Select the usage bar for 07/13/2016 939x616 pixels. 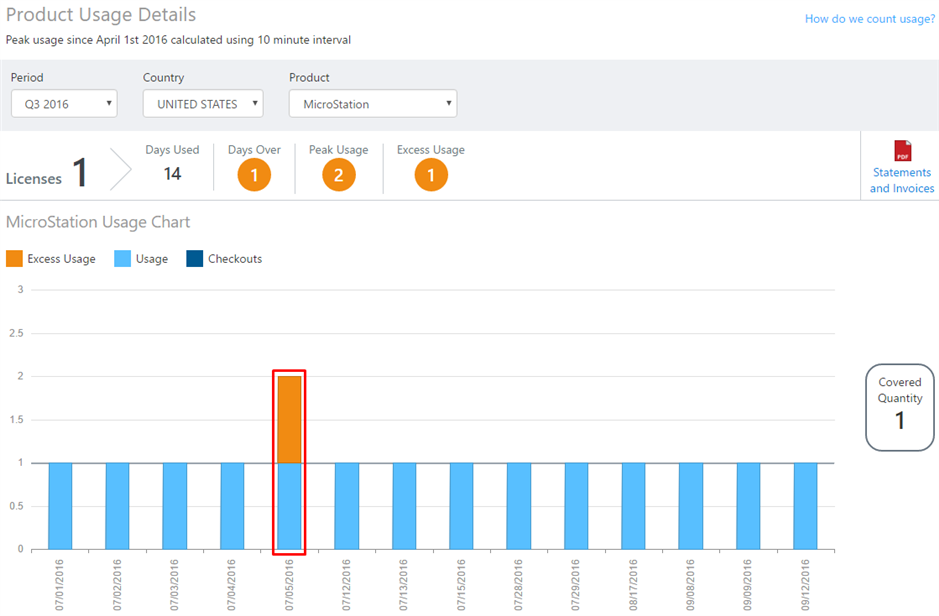(x=404, y=506)
